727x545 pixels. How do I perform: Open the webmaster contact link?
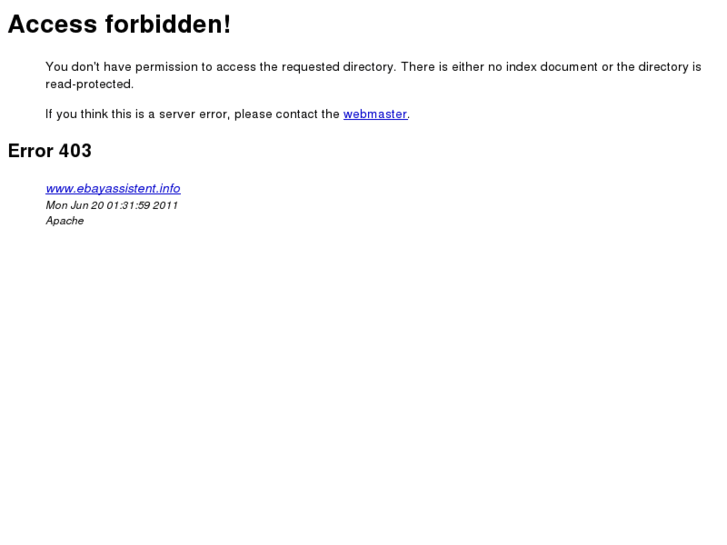375,114
